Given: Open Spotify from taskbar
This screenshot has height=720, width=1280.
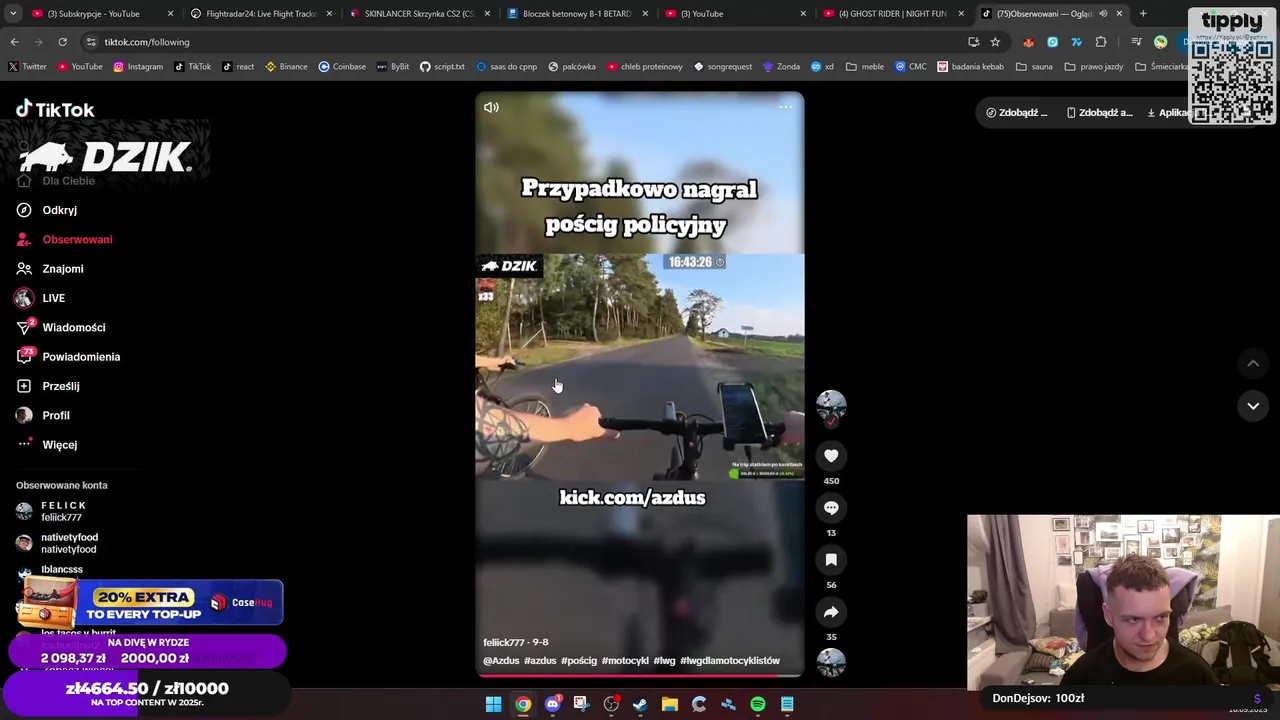Looking at the screenshot, I should pos(758,705).
